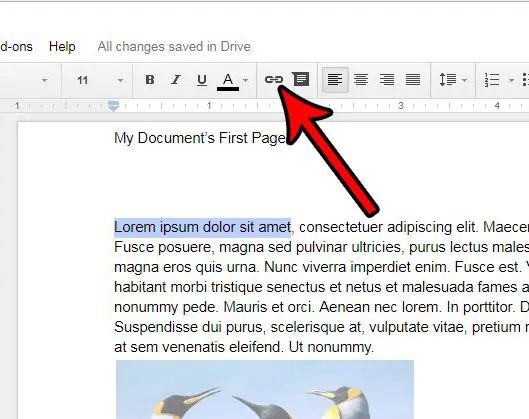Viewport: 529px width, 419px height.
Task: Click the text 'nonummy pede. Mauris et orci'
Action: [214, 307]
